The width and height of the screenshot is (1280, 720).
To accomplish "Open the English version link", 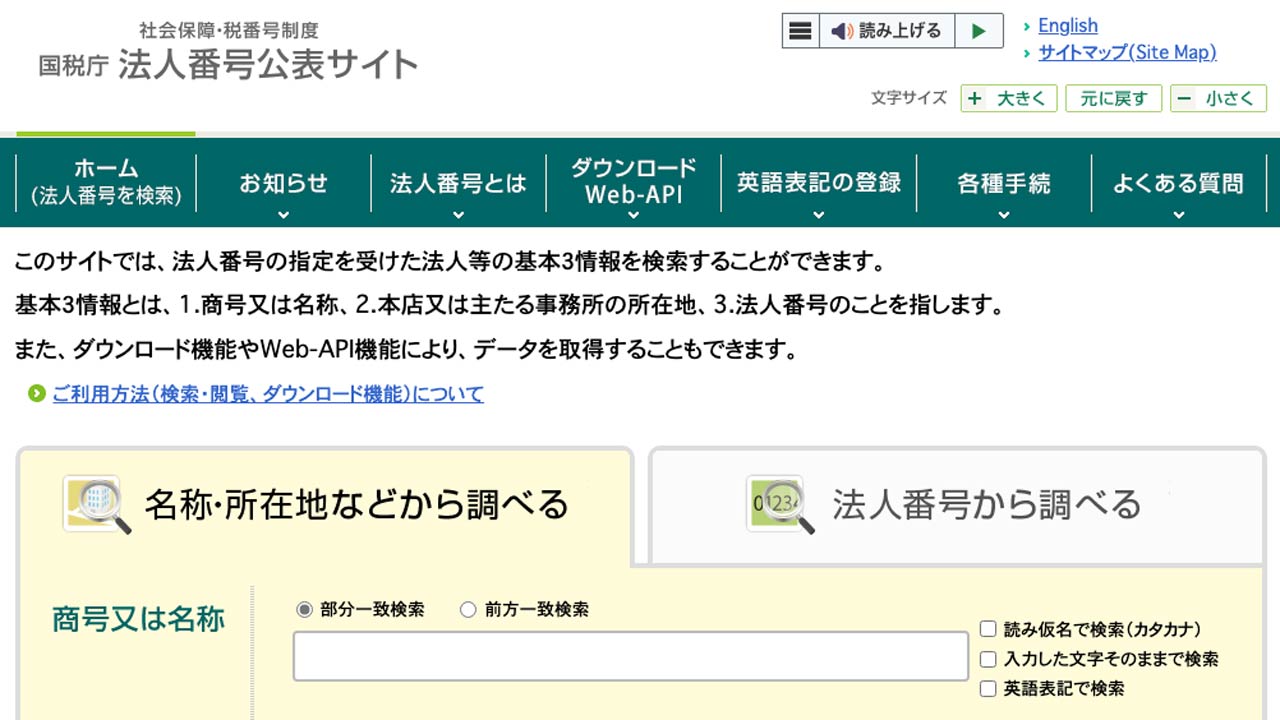I will click(1067, 26).
